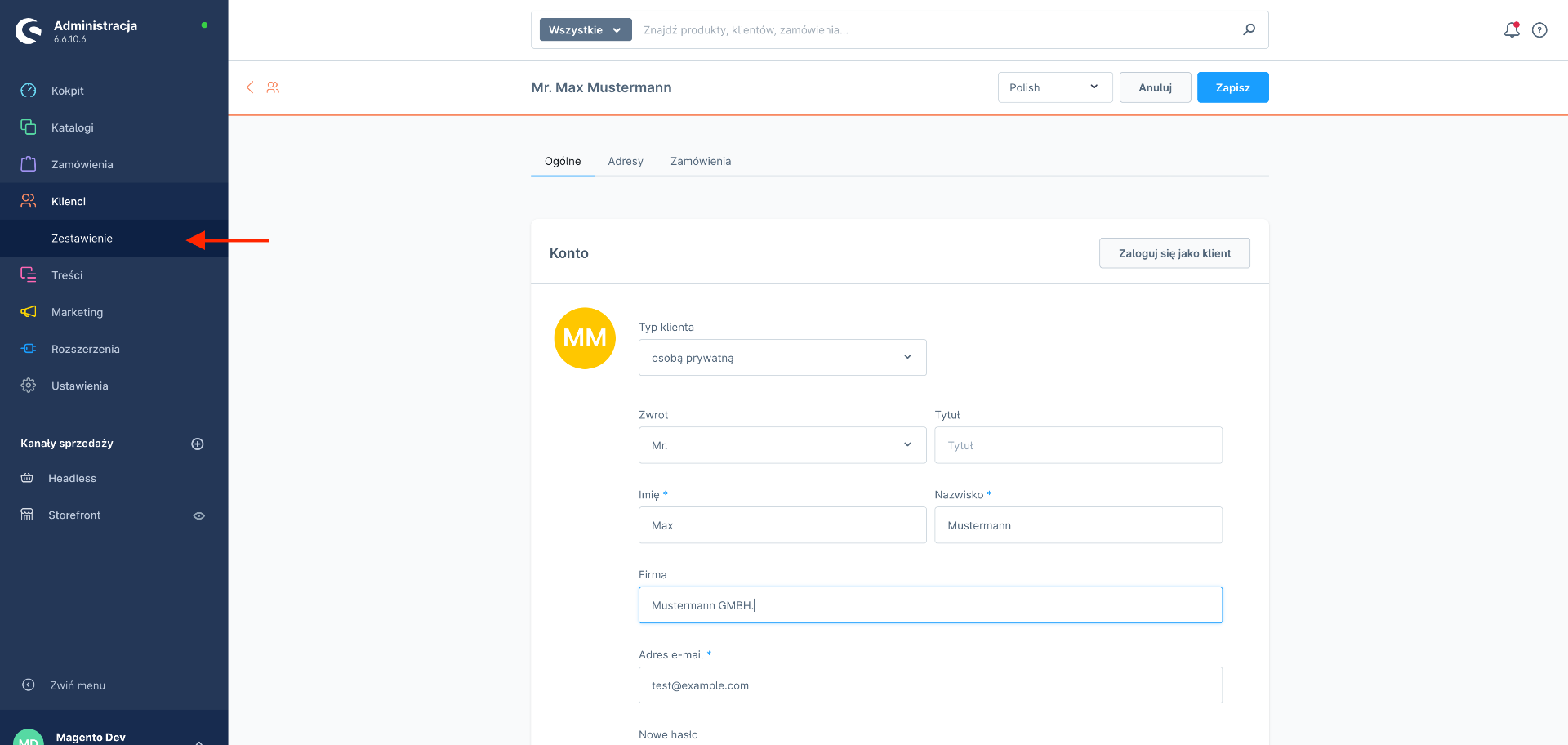Expand the Zwrot salutation dropdown
The width and height of the screenshot is (1568, 745).
[782, 445]
